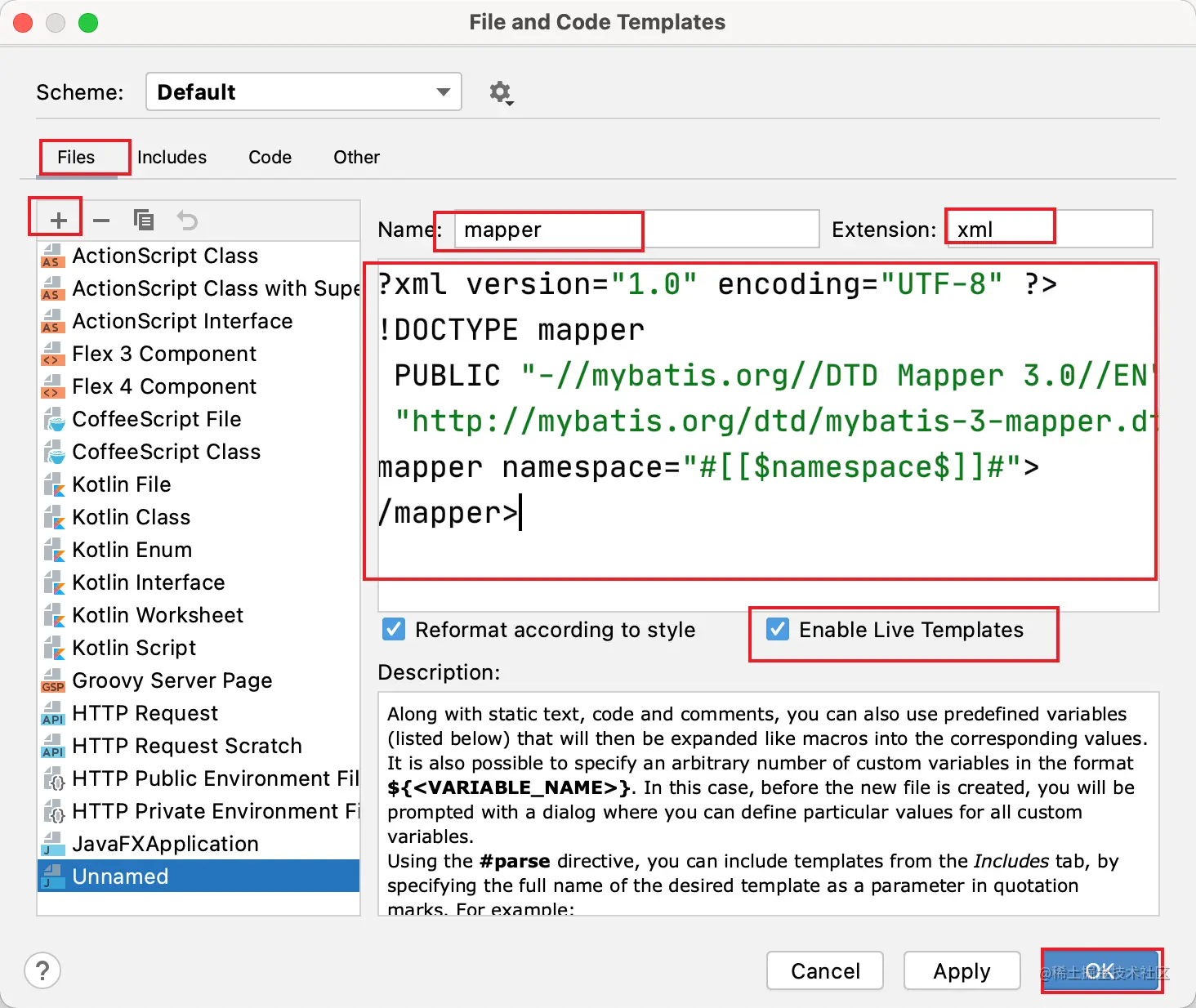Select the Kotlin Worksheet template row
Image resolution: width=1196 pixels, height=1008 pixels.
coord(199,615)
